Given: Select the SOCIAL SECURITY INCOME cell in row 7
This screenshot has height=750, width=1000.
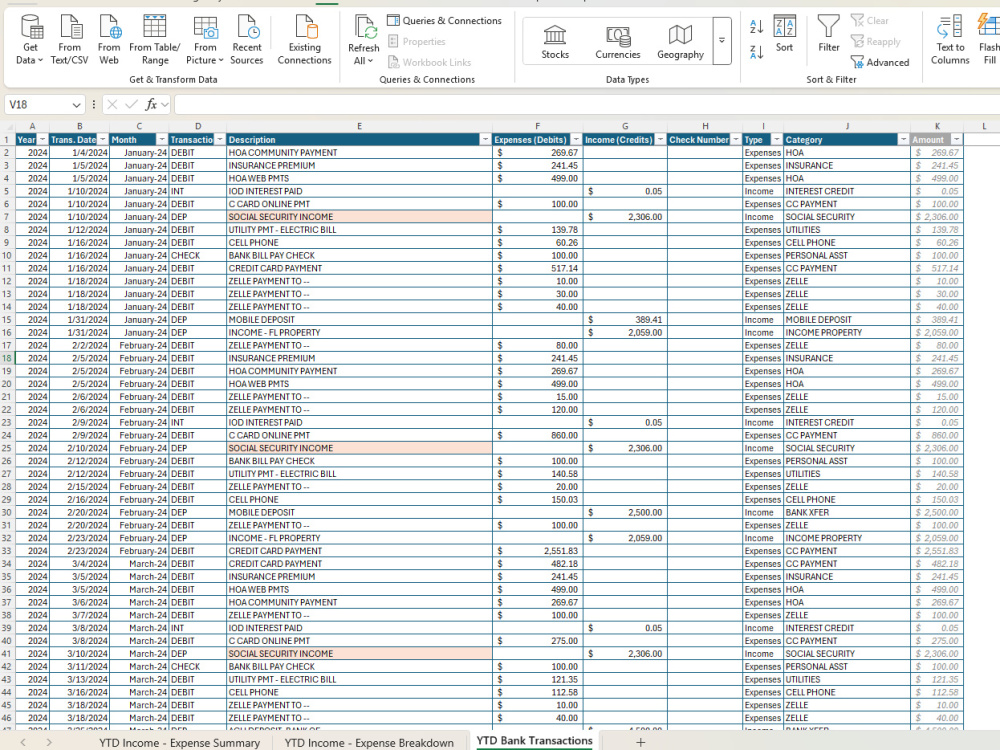Looking at the screenshot, I should pyautogui.click(x=359, y=217).
